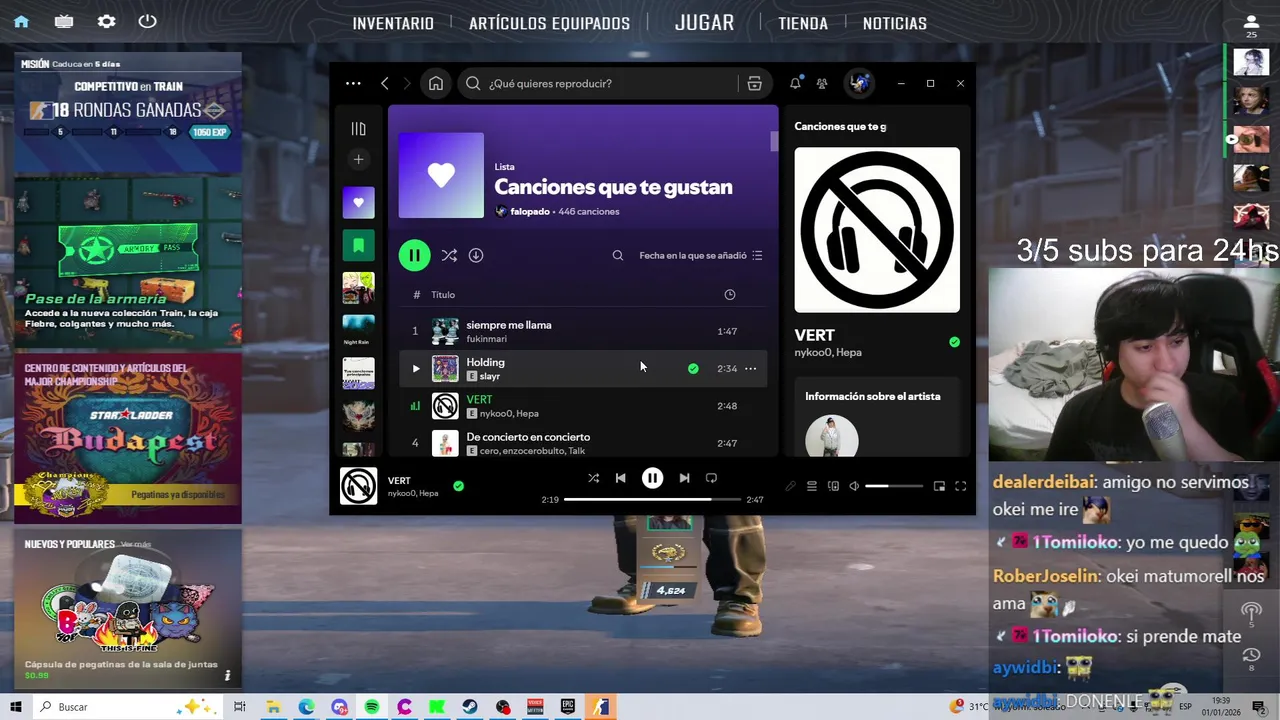This screenshot has width=1280, height=720.
Task: Open the CS2 settings gear
Action: click(106, 21)
